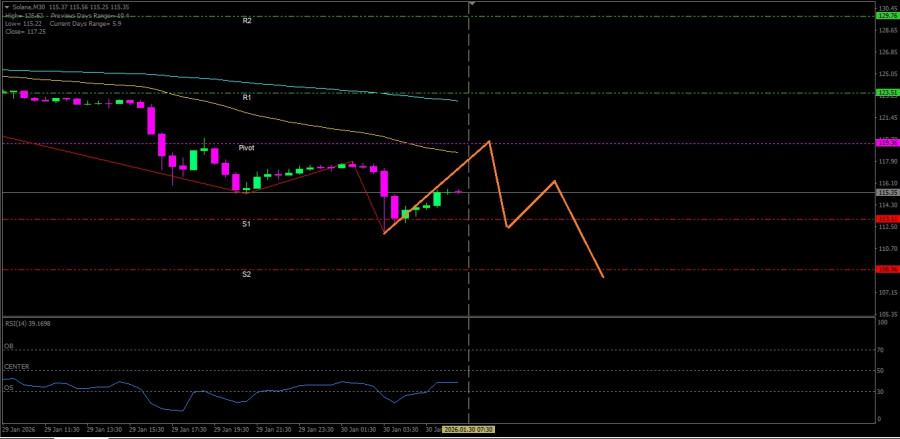This screenshot has height=439, width=900.
Task: Select the green 123.51 R1 price tag
Action: click(x=886, y=93)
